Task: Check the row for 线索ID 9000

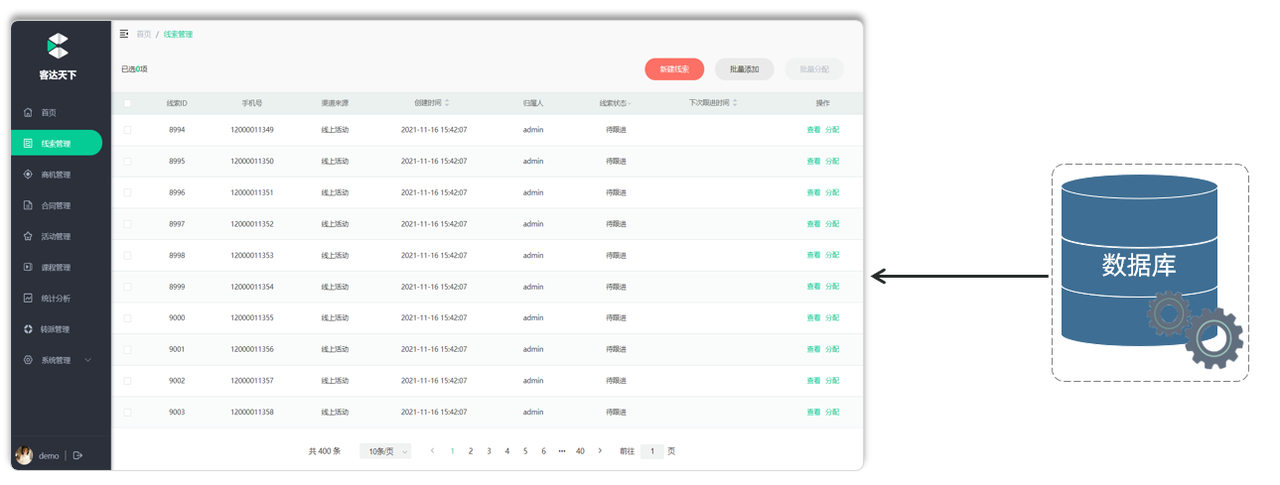Action: tap(127, 318)
